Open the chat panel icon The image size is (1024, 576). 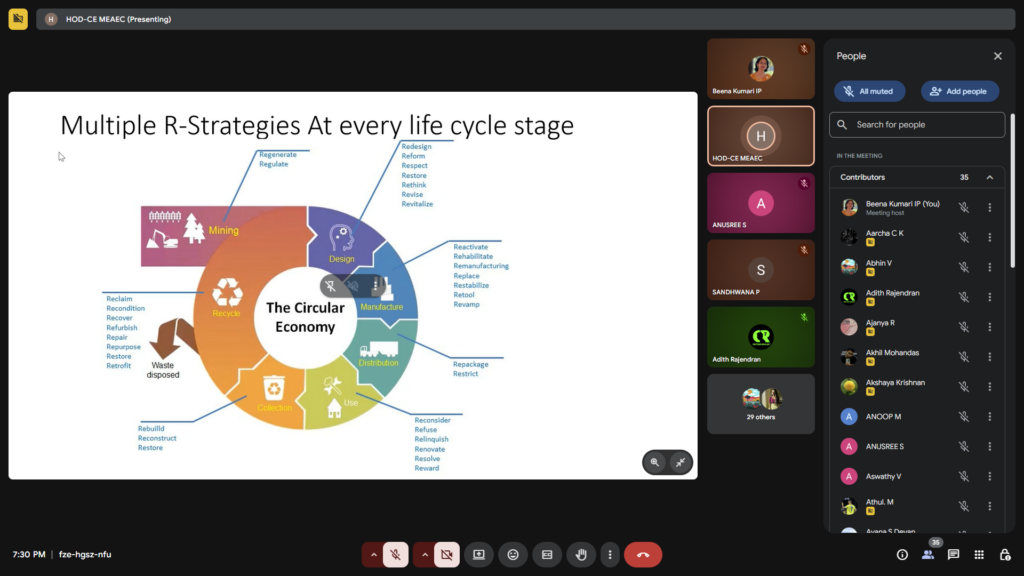pos(953,554)
